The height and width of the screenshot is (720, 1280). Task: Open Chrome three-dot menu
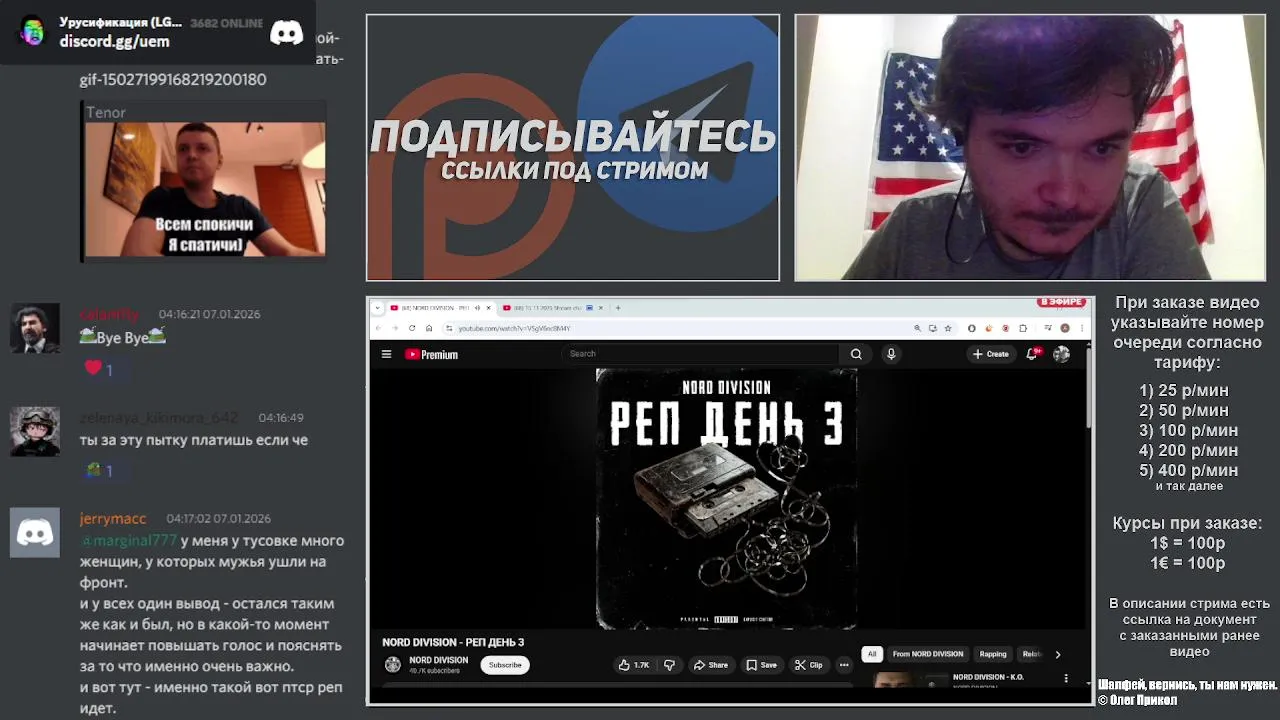click(x=1082, y=328)
